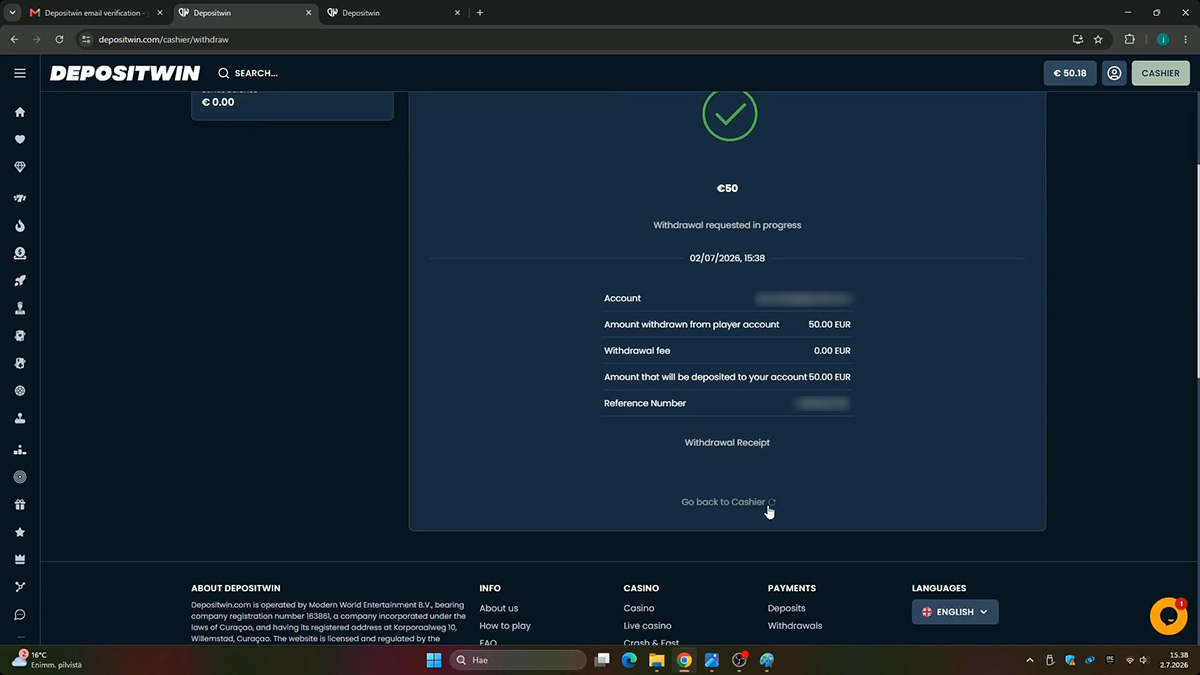Show hidden system tray icons chevron
This screenshot has height=675, width=1200.
[1029, 660]
